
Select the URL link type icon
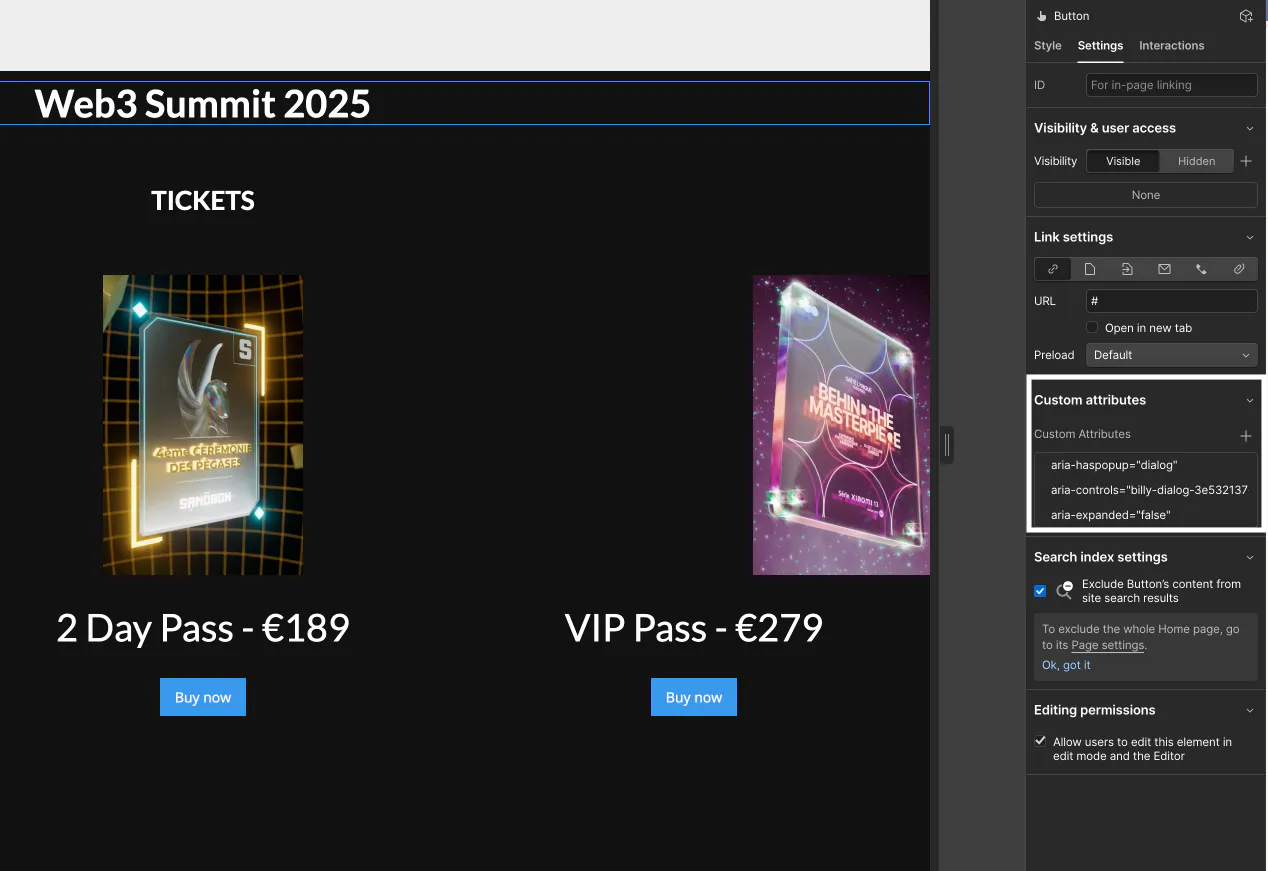(x=1053, y=269)
